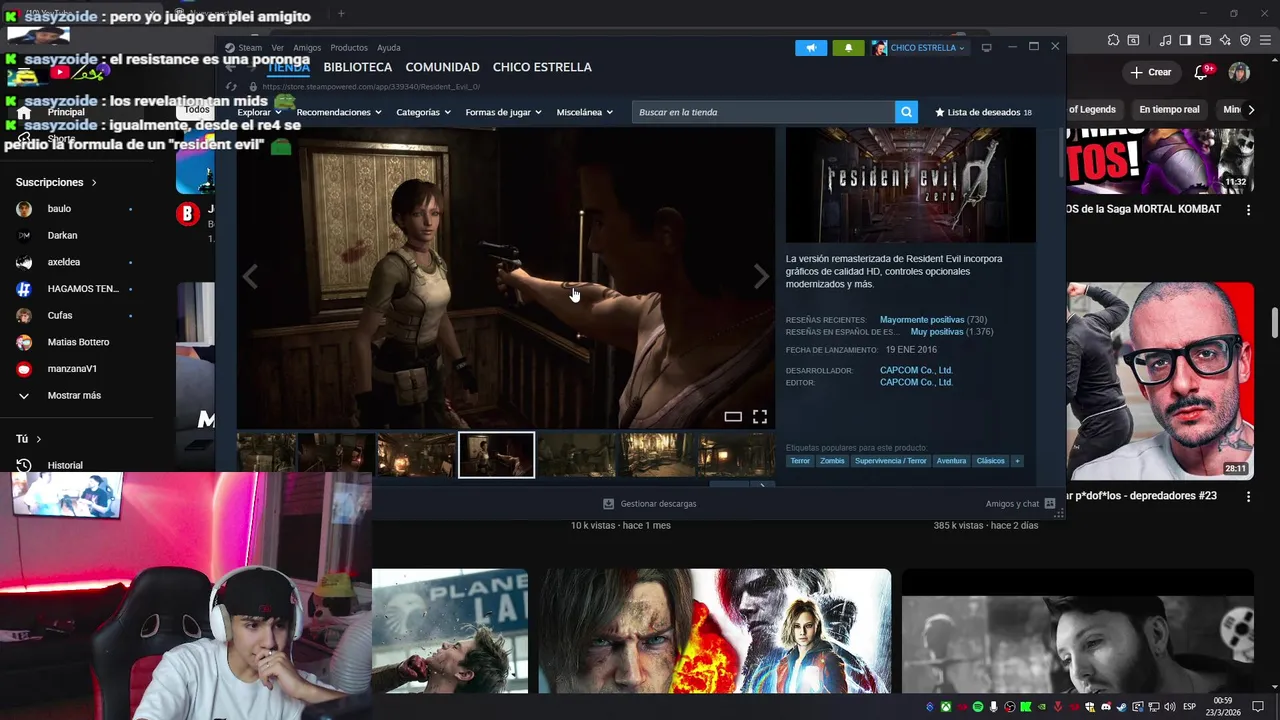
Task: Click video options dots beside Mortal Kombat video
Action: point(1248,210)
